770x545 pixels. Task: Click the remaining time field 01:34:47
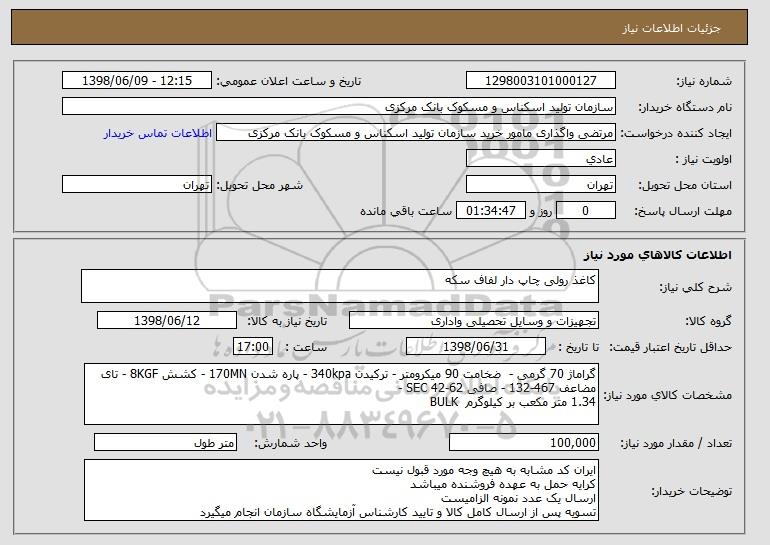pos(491,211)
